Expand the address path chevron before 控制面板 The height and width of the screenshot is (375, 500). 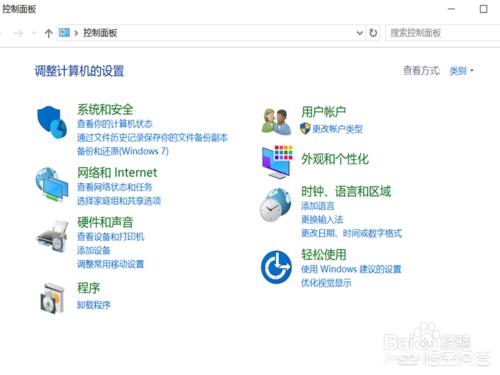[x=76, y=33]
